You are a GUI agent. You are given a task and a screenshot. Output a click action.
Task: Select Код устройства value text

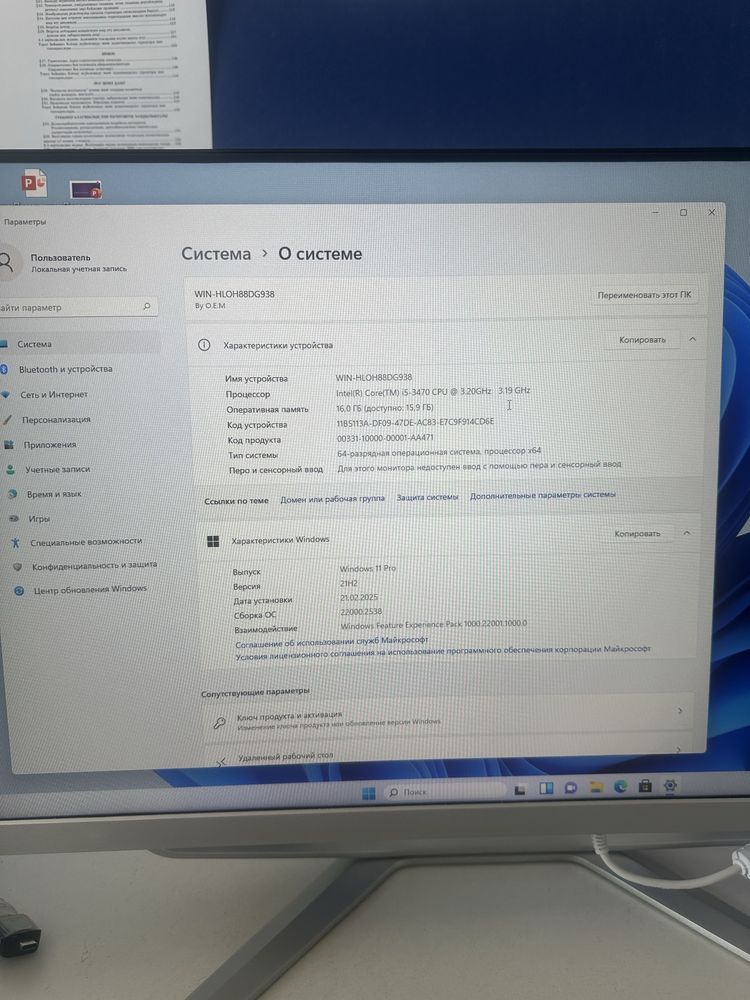tap(415, 422)
